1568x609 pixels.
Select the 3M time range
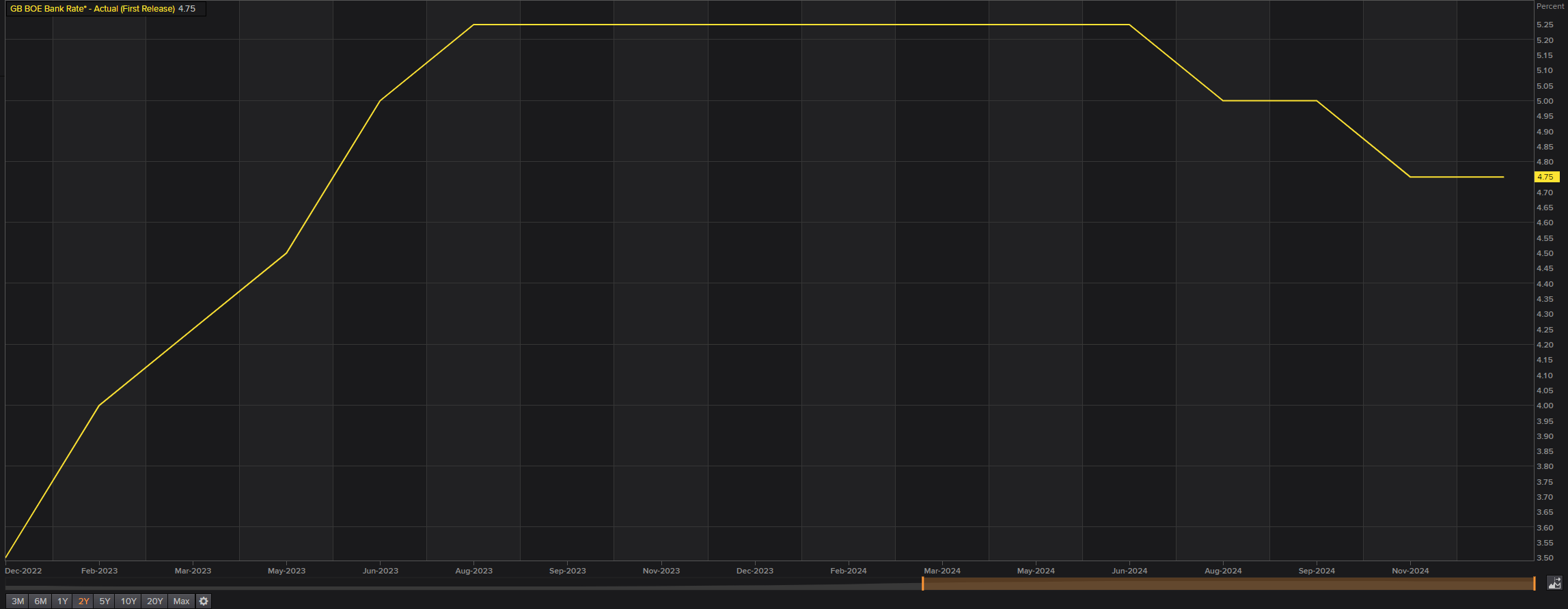pyautogui.click(x=18, y=601)
